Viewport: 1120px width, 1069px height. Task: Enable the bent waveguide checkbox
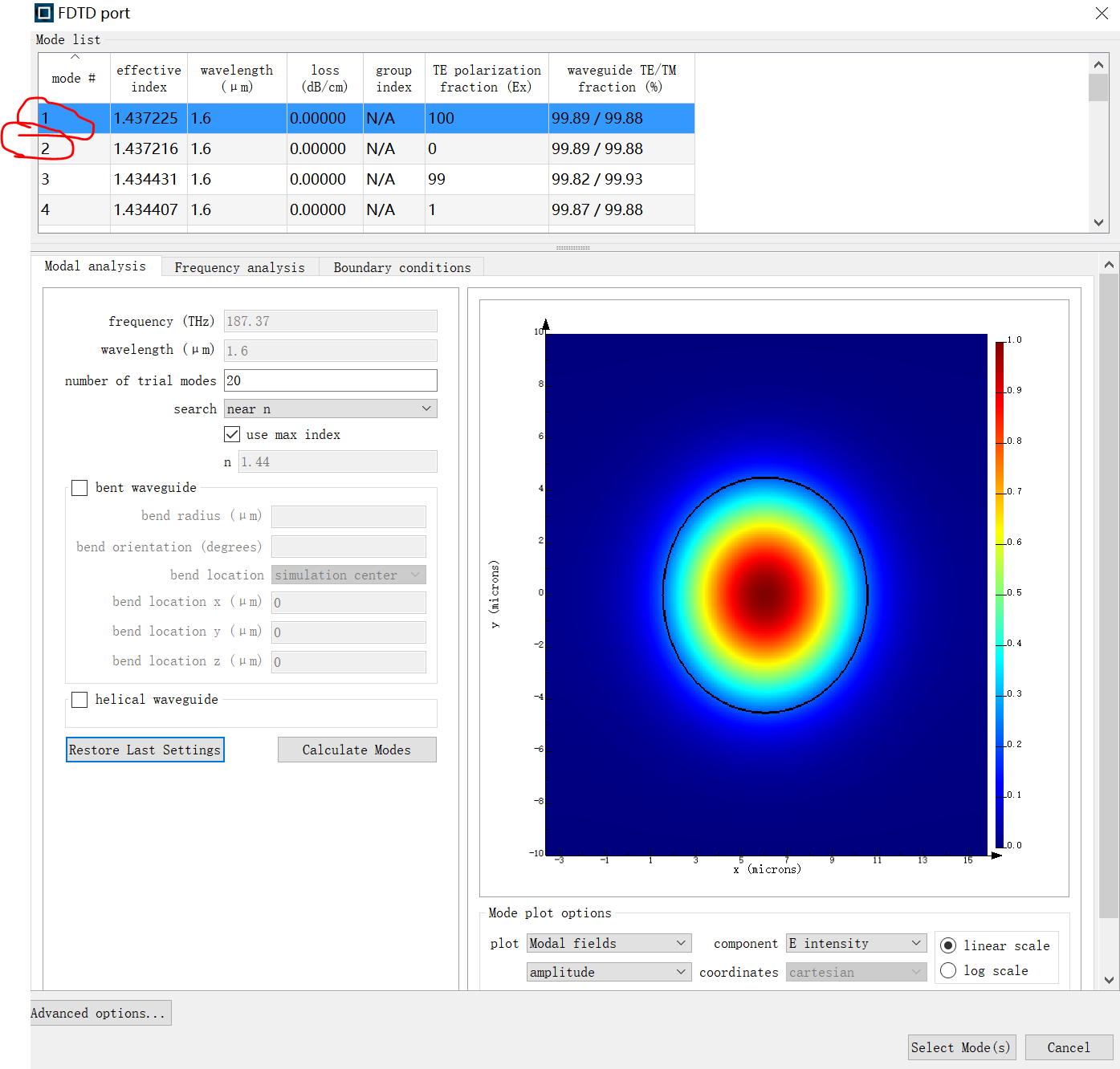pyautogui.click(x=79, y=488)
